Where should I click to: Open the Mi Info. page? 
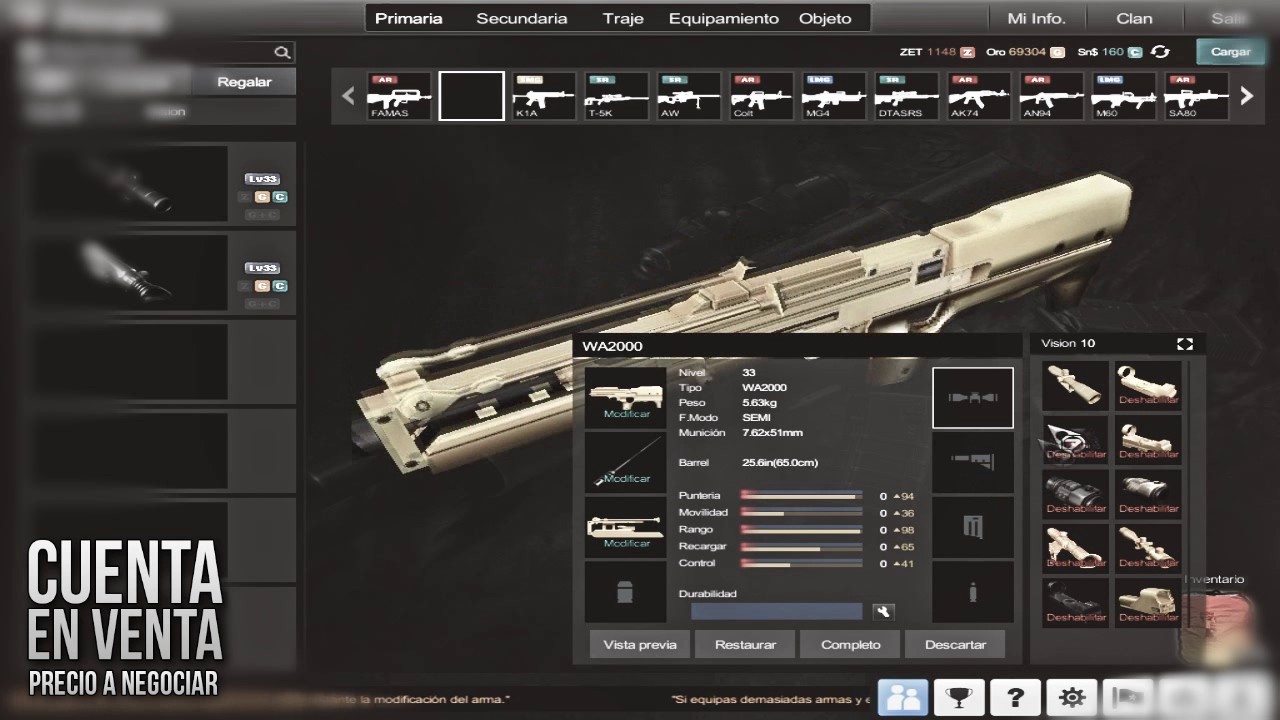tap(1036, 18)
